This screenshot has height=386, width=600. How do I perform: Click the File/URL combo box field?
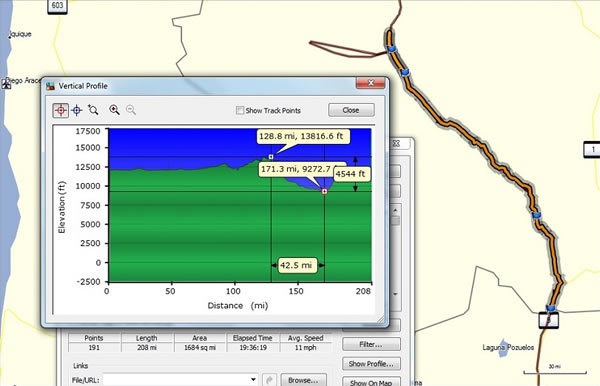tap(180, 379)
